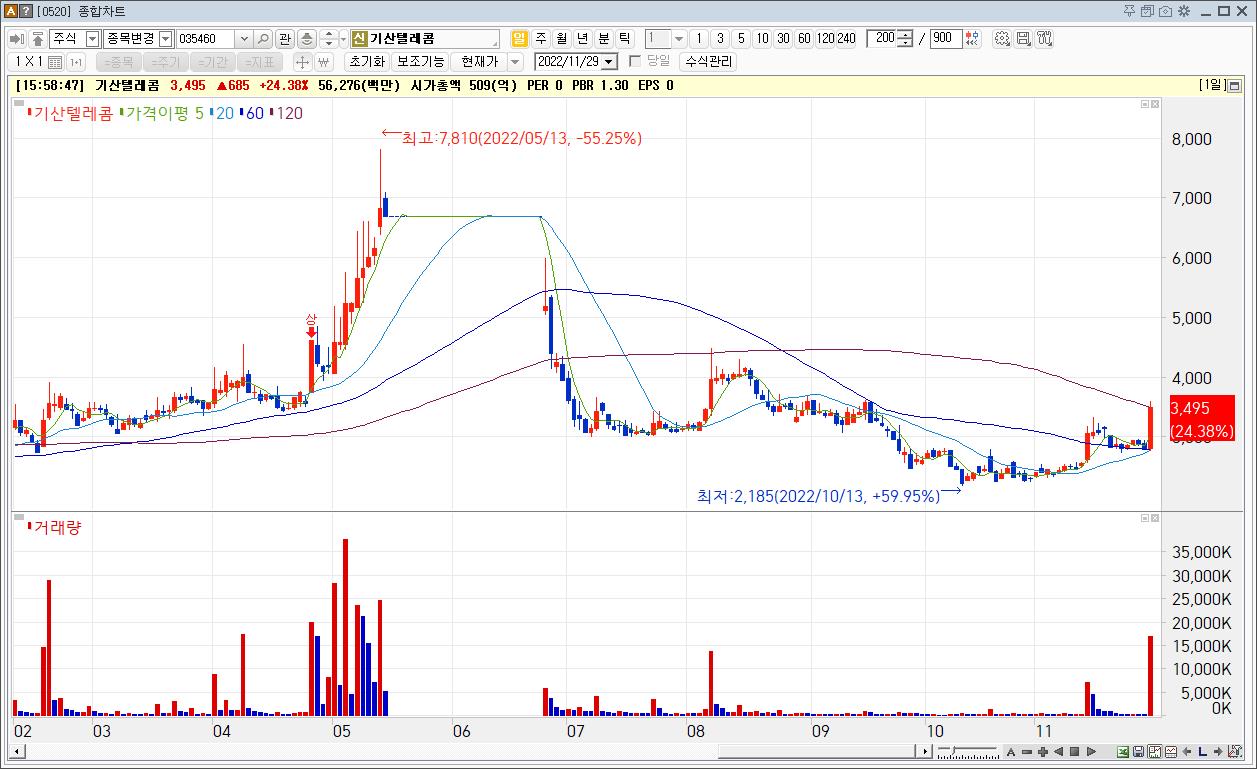Click the chart data table icon

pyautogui.click(x=1171, y=752)
